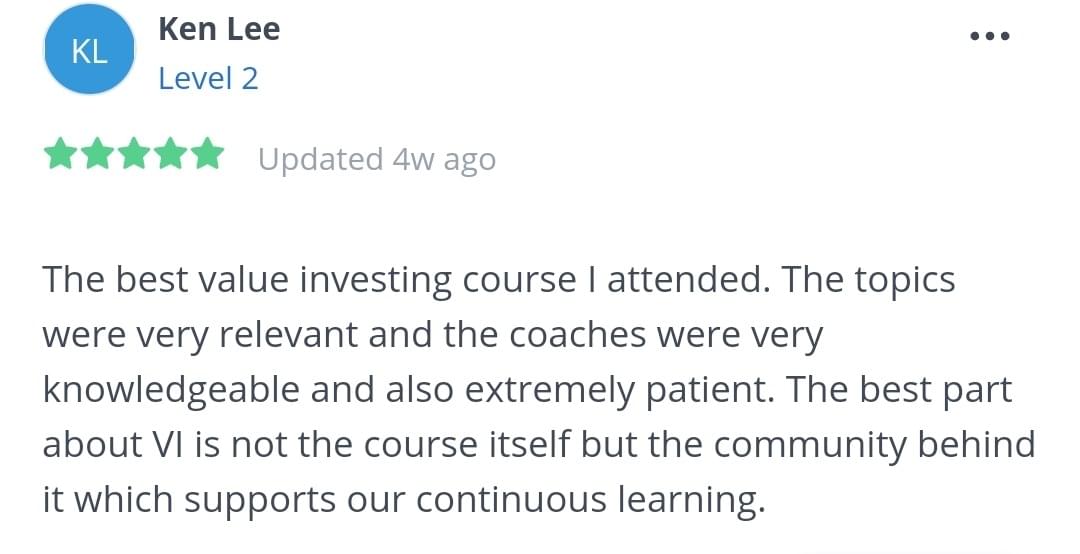This screenshot has height=554, width=1080.
Task: Click the fifth green rating star
Action: 207,156
